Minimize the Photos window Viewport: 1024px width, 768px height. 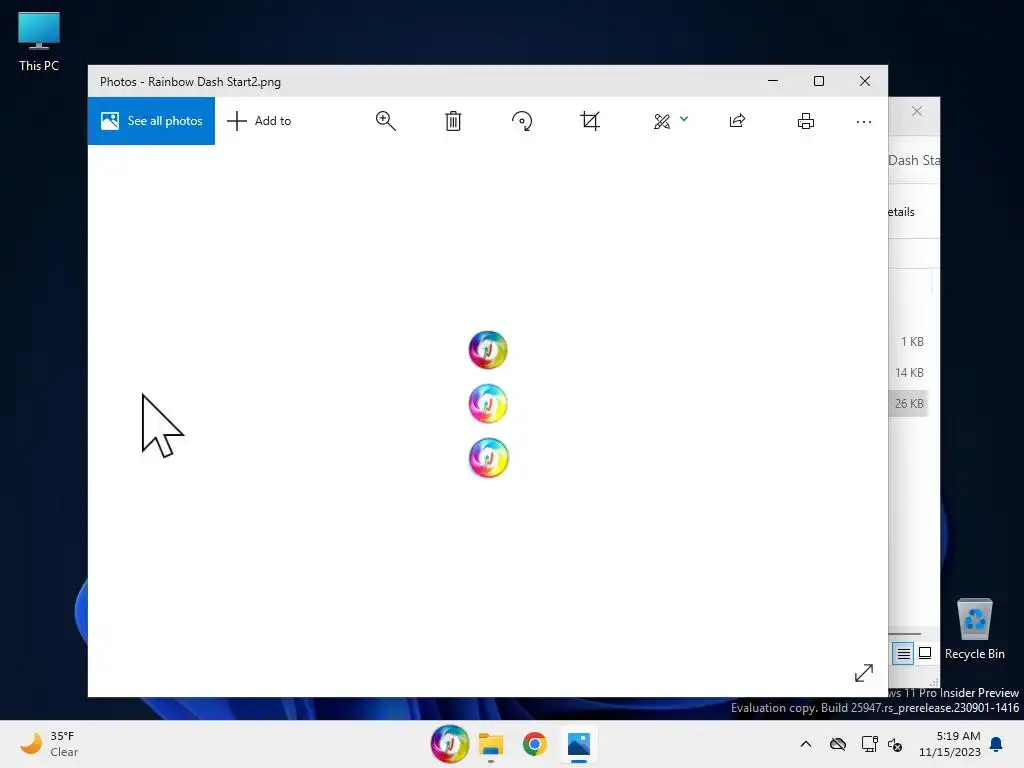[x=773, y=81]
